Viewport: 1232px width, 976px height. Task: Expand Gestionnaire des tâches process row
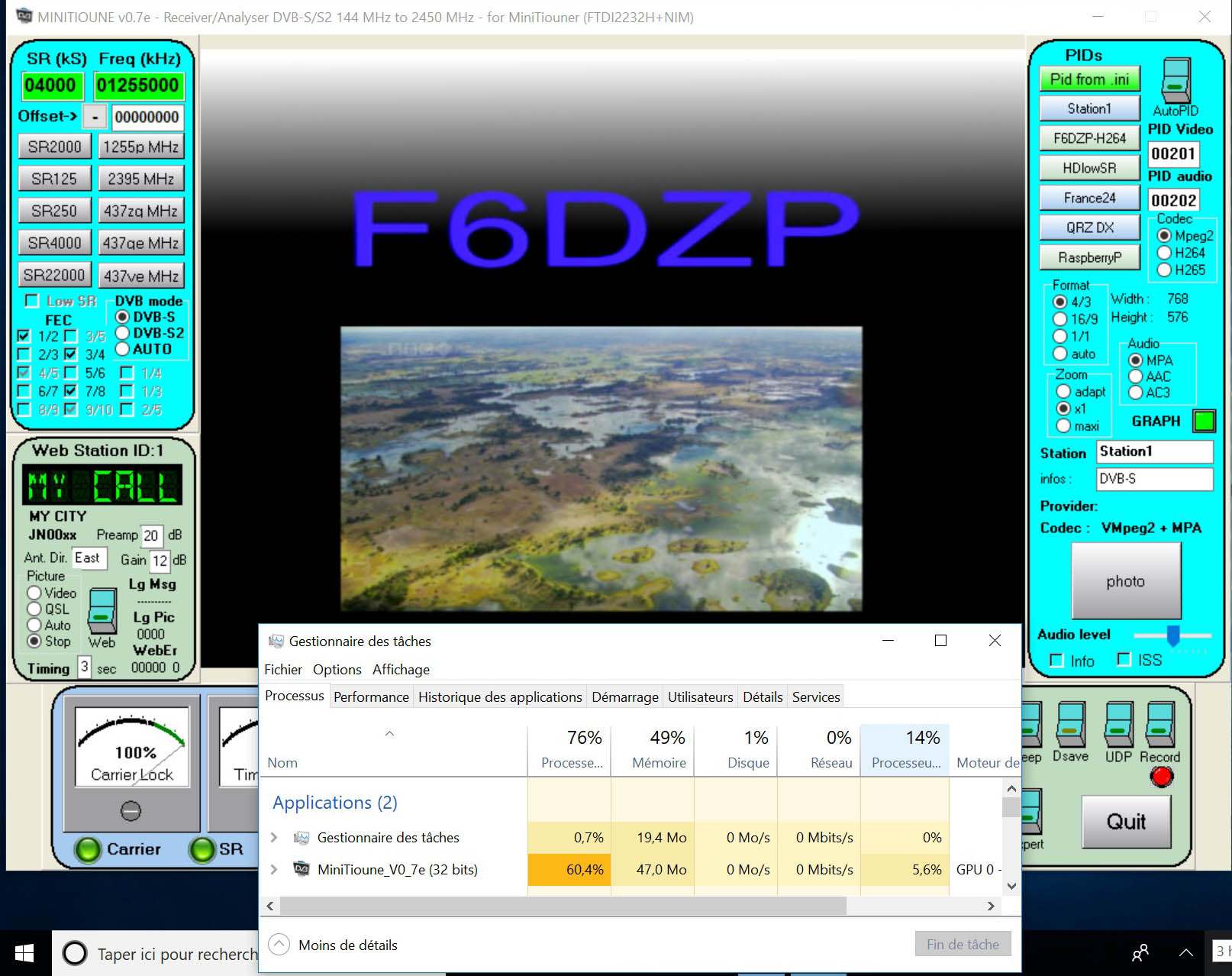[274, 838]
